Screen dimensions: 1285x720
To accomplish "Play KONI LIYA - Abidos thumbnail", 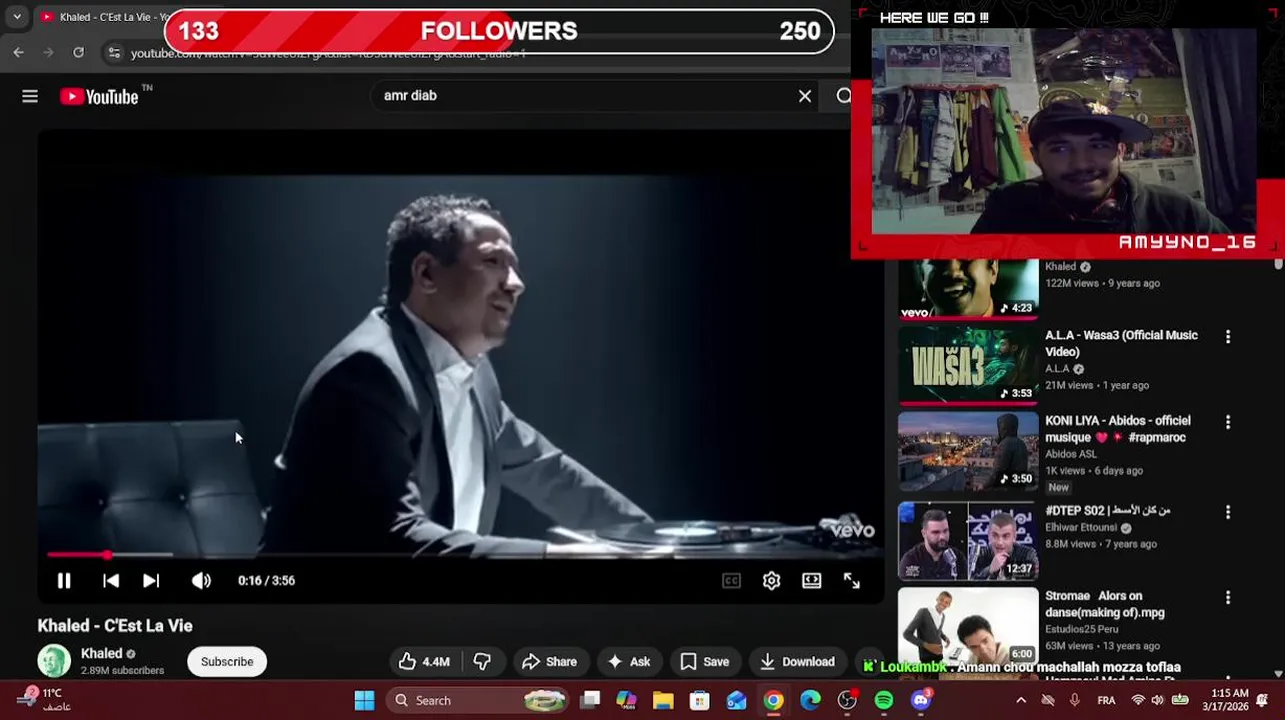I will point(968,451).
